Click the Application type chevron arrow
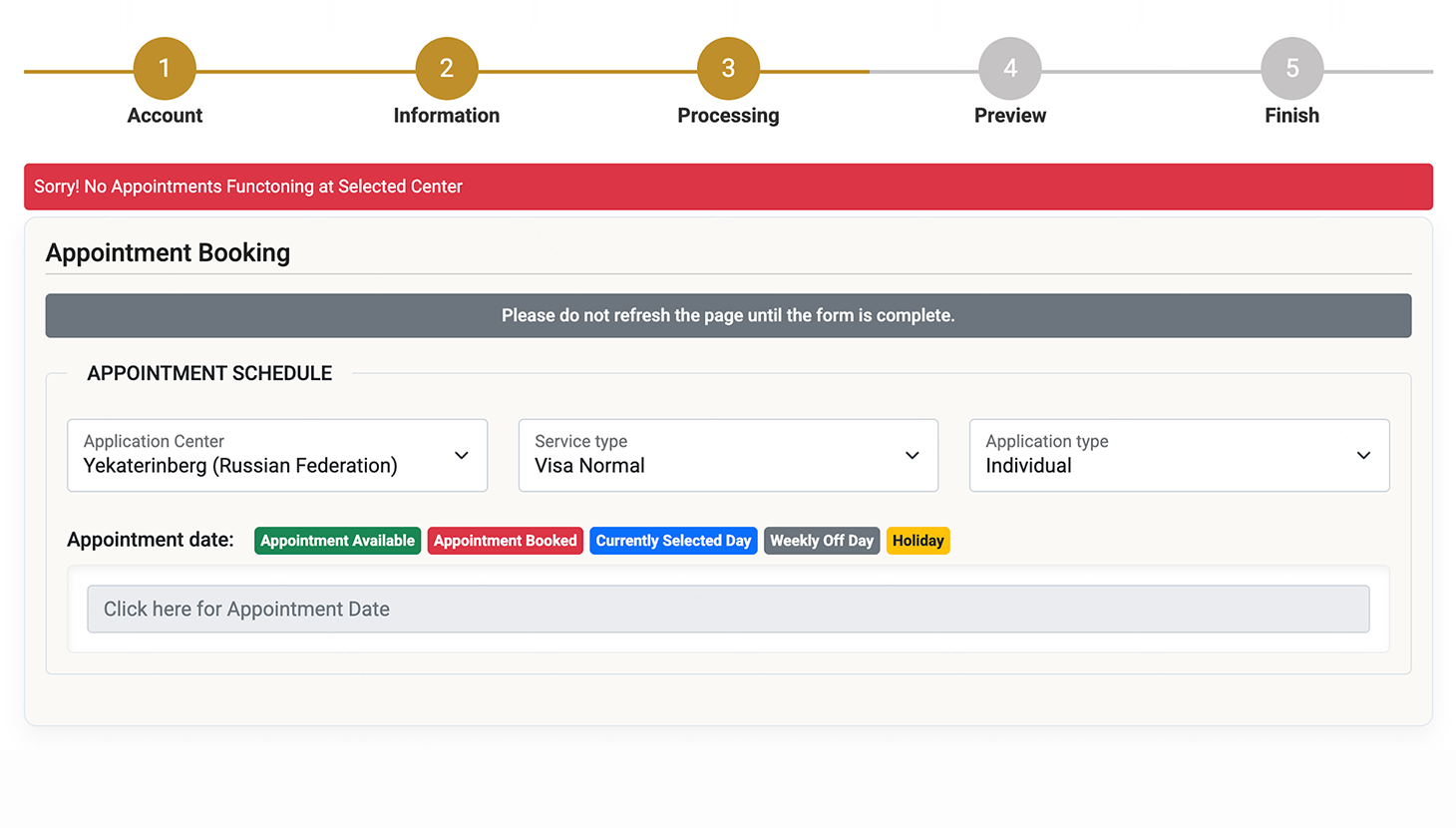The image size is (1456, 828). point(1363,456)
